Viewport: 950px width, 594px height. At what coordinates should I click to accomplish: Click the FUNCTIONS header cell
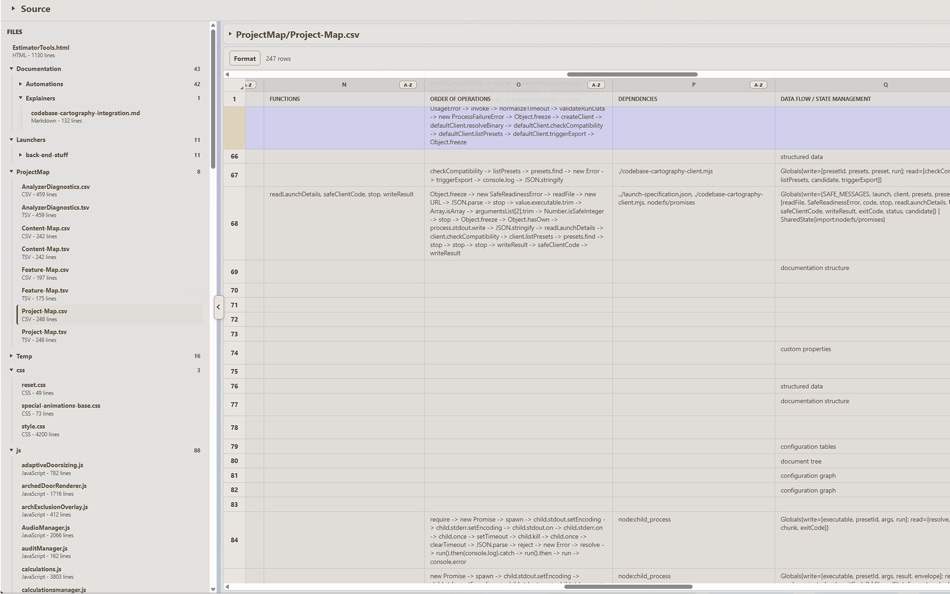(344, 99)
